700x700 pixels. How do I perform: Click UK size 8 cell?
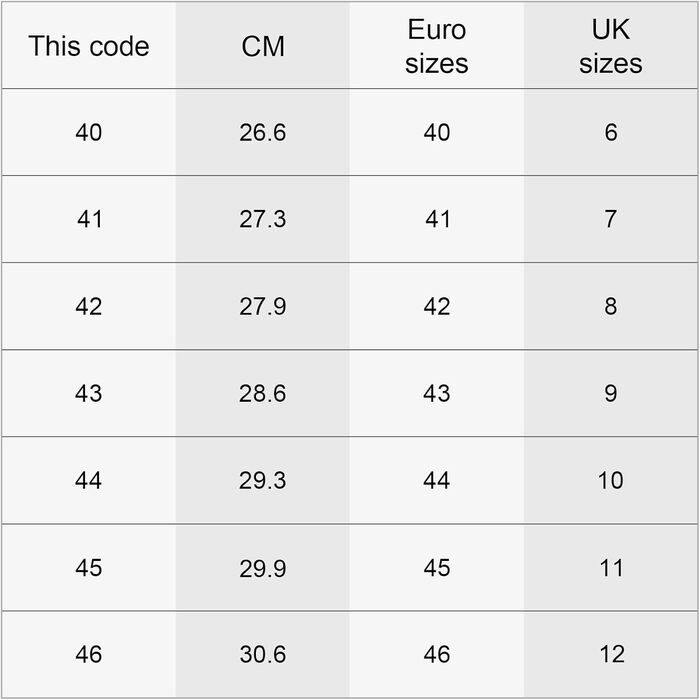coord(611,306)
